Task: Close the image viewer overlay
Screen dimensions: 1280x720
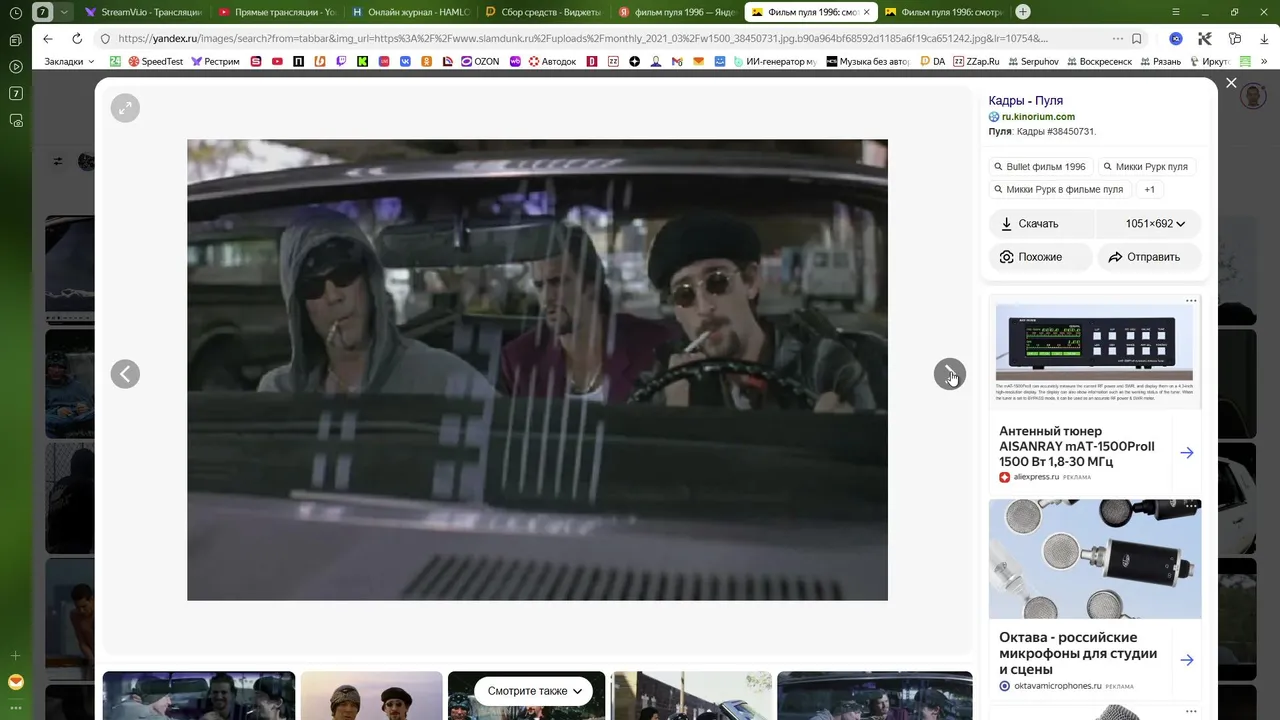Action: tap(1231, 83)
